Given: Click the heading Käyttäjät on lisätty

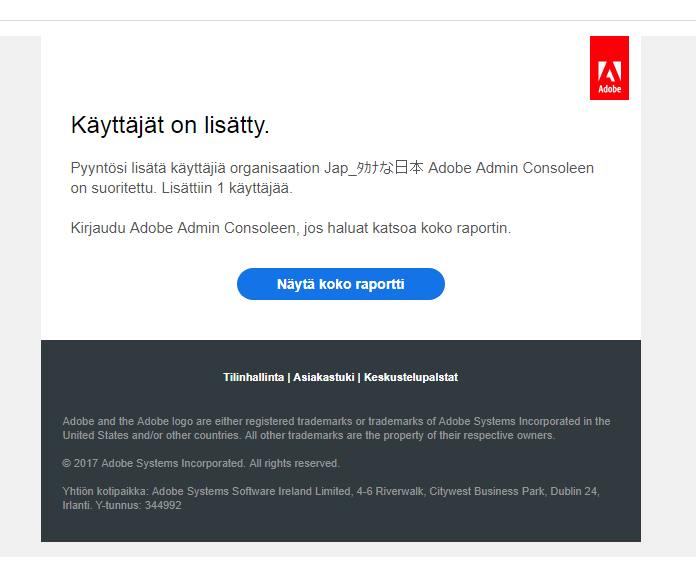Looking at the screenshot, I should 170,126.
